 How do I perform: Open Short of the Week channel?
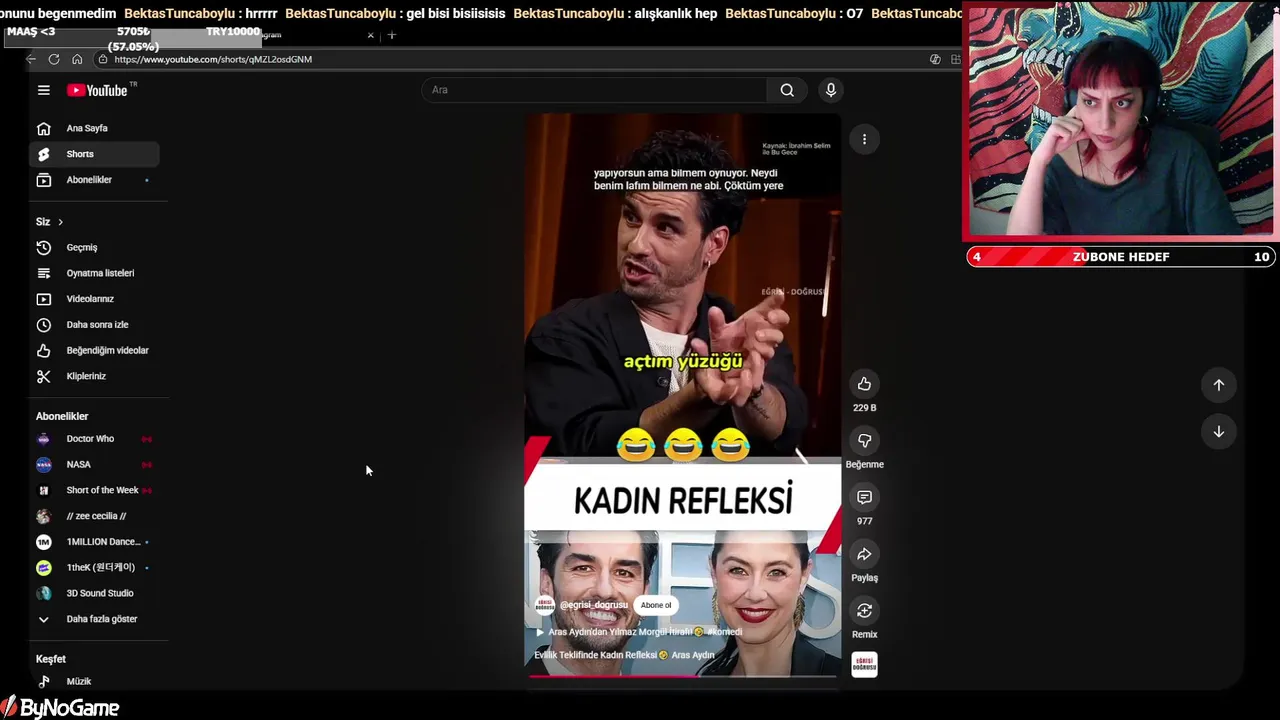[94, 490]
